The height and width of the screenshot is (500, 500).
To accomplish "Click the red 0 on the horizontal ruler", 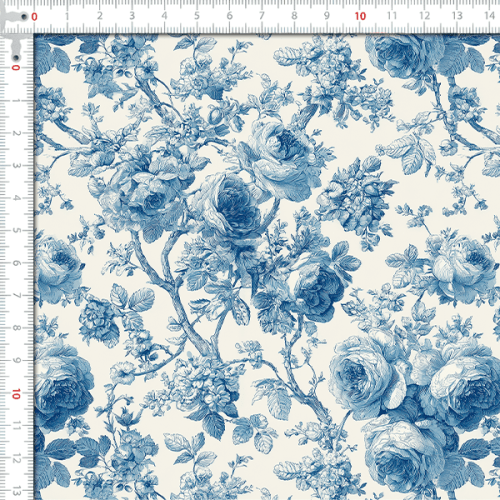I will (34, 16).
